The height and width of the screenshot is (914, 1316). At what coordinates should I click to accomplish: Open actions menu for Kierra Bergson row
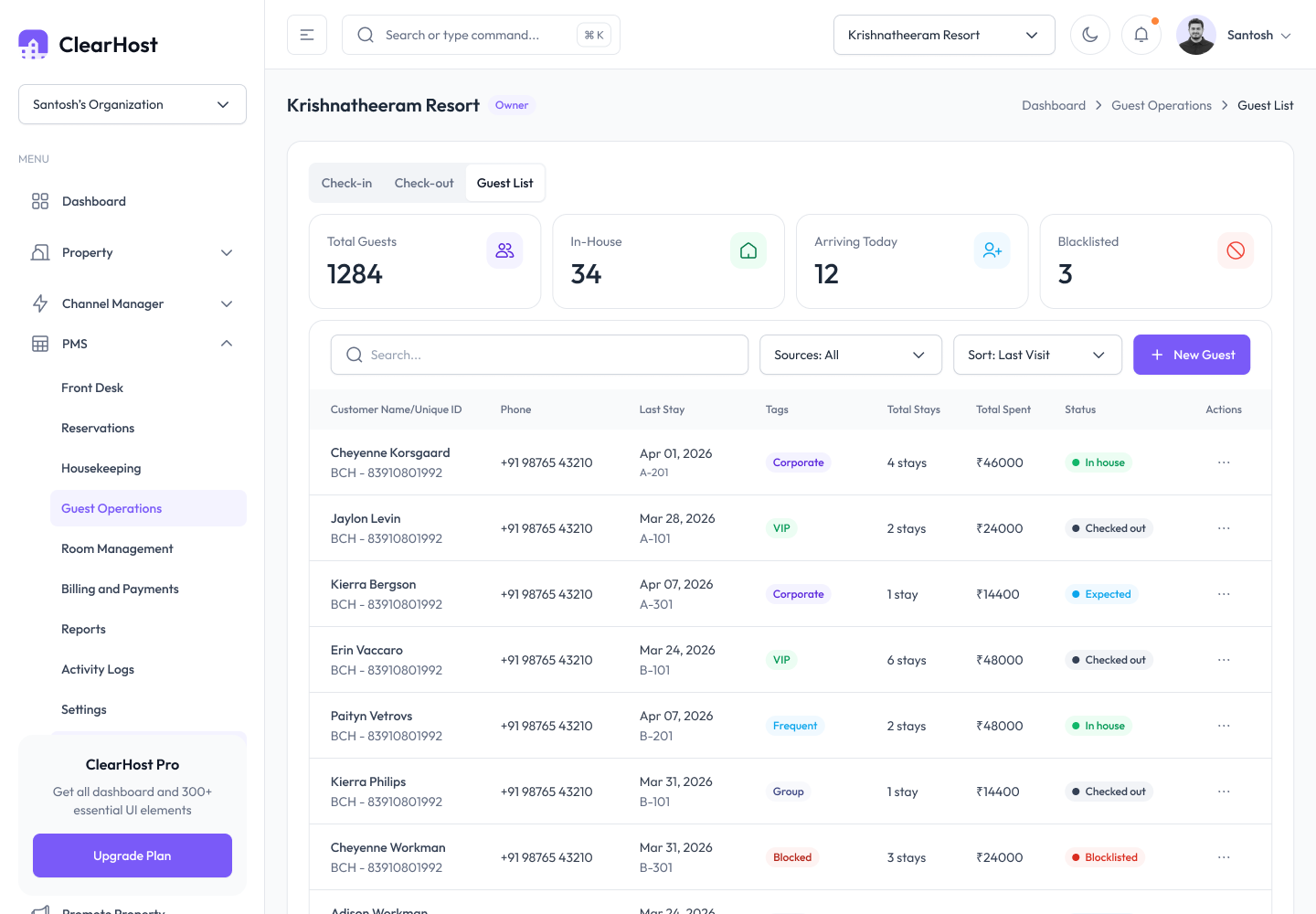(1224, 594)
